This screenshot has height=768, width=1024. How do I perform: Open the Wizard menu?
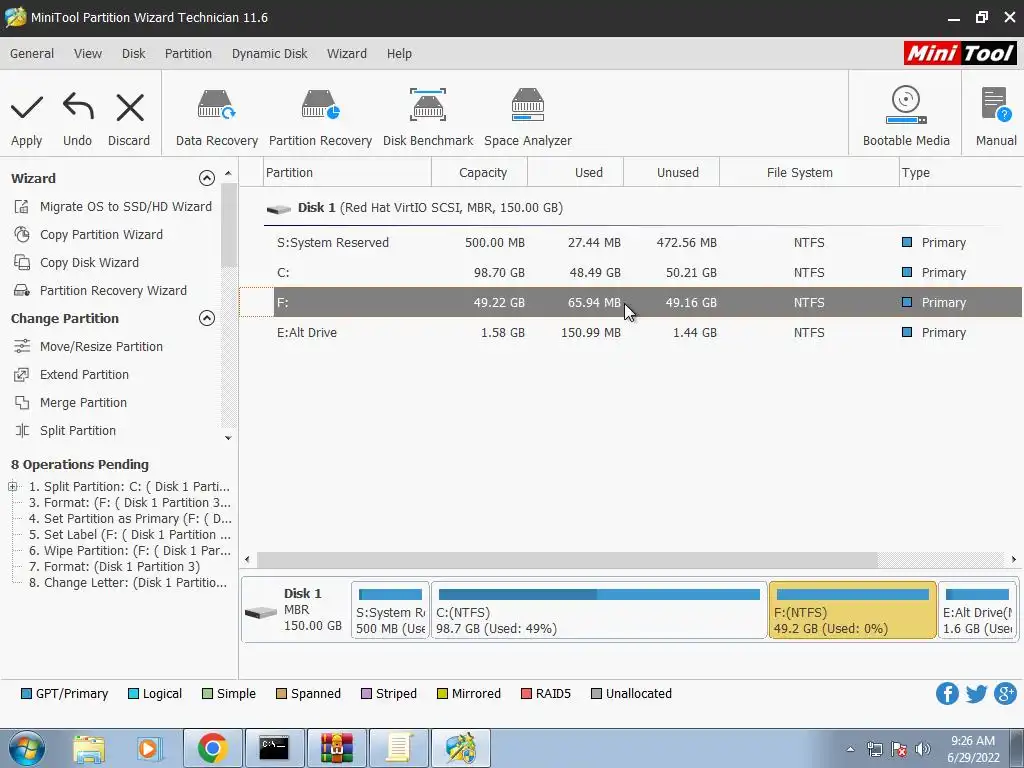tap(347, 54)
